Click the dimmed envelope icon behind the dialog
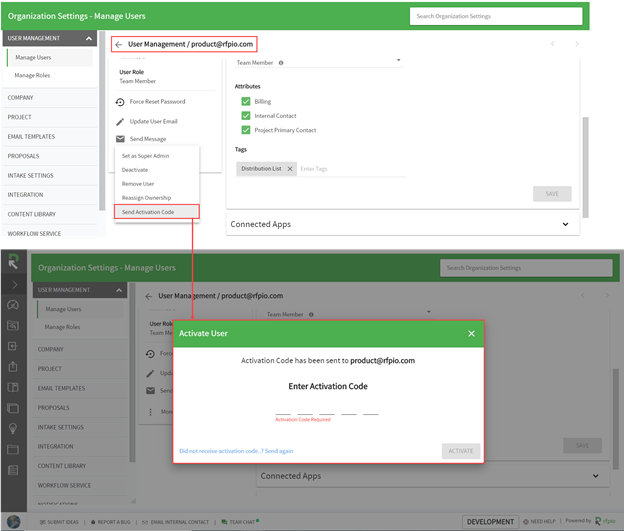624x531 pixels. (150, 390)
